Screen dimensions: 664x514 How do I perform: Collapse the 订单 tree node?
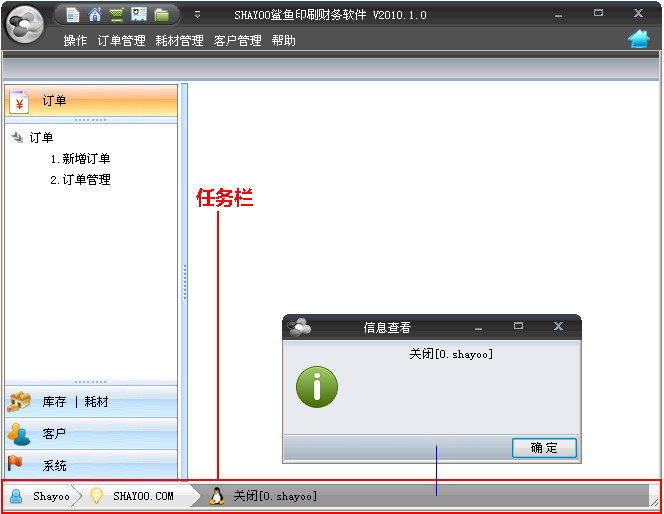(17, 137)
